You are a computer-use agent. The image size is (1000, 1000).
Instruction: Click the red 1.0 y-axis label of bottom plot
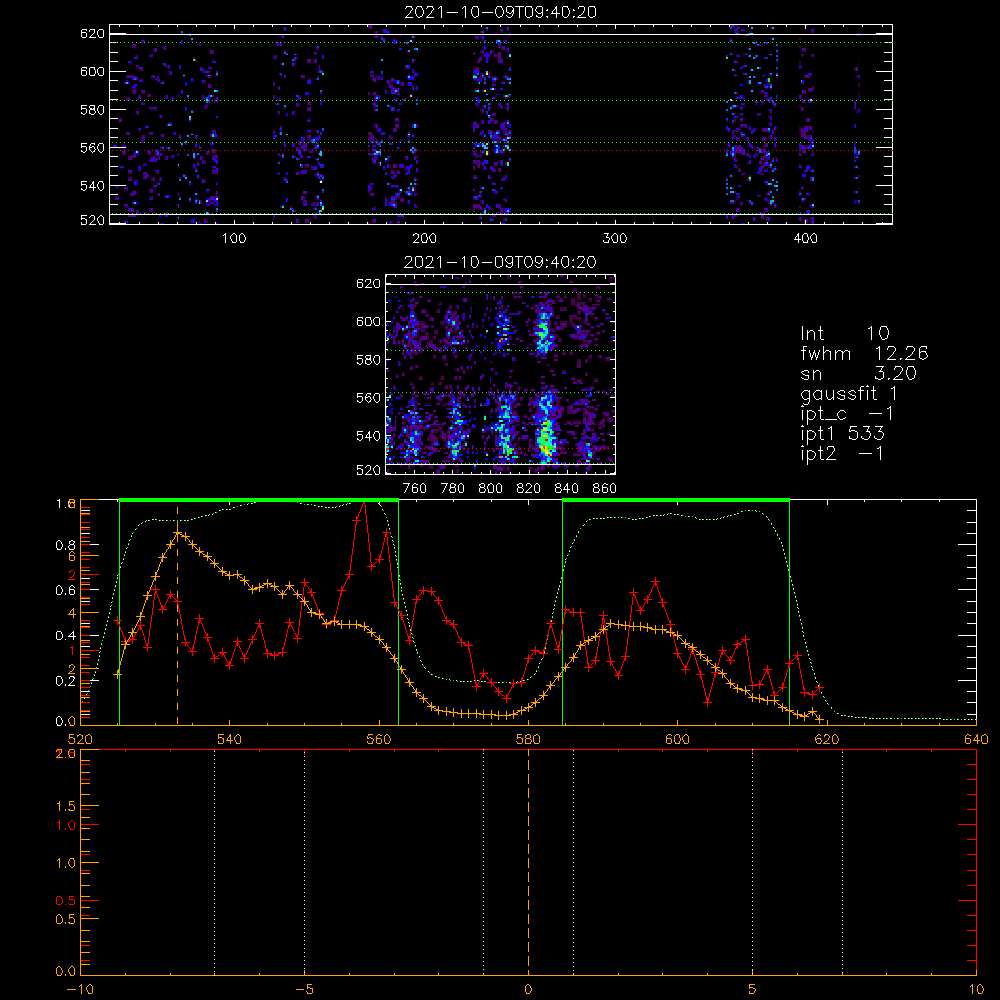[x=66, y=825]
